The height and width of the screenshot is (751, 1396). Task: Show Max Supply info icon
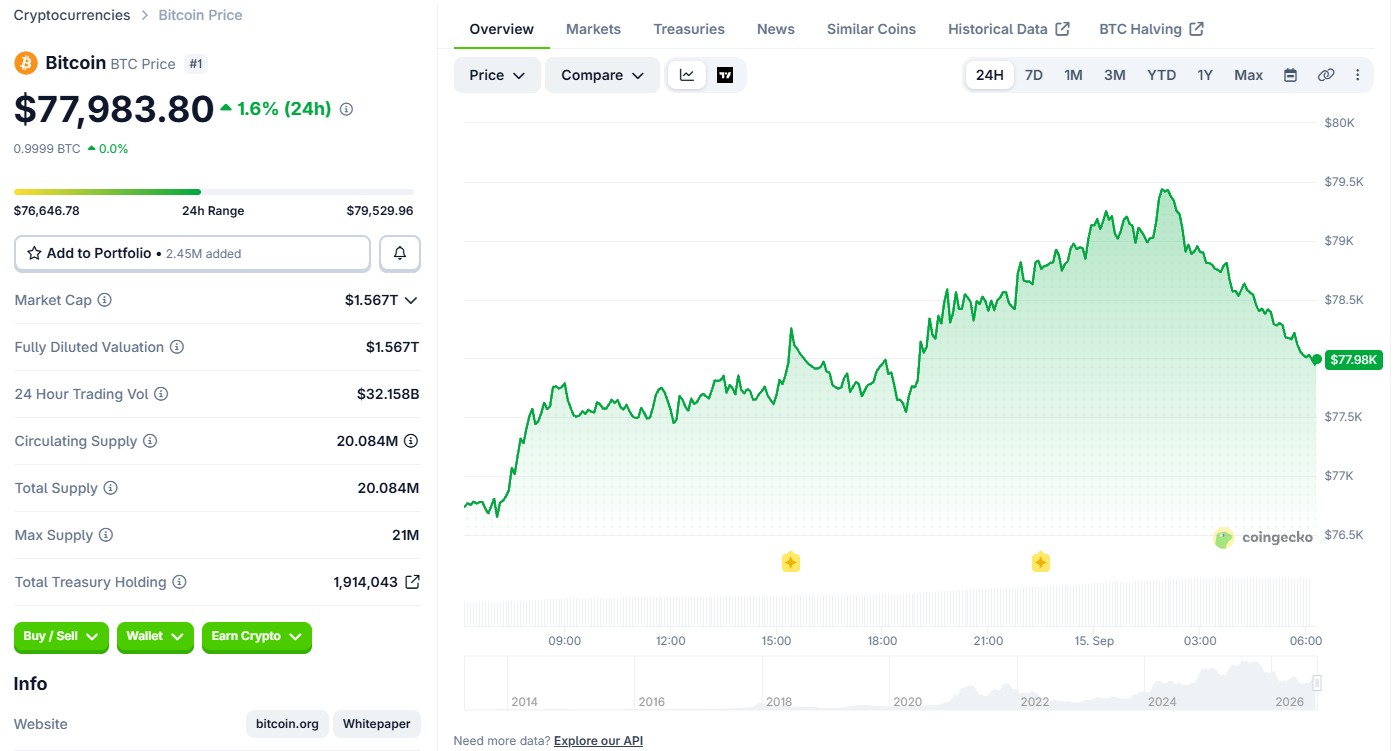[106, 535]
